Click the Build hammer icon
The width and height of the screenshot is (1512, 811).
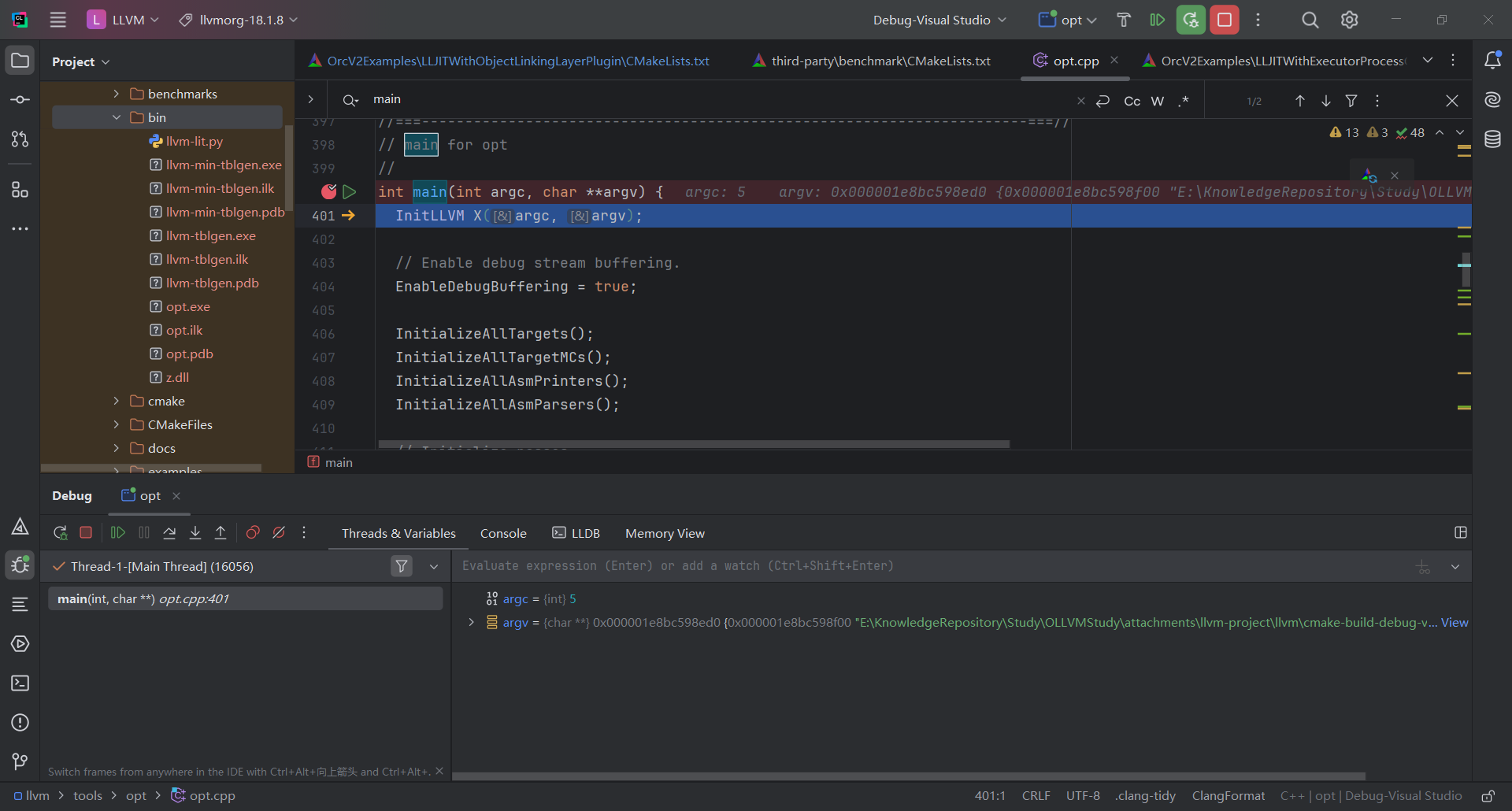pyautogui.click(x=1124, y=20)
